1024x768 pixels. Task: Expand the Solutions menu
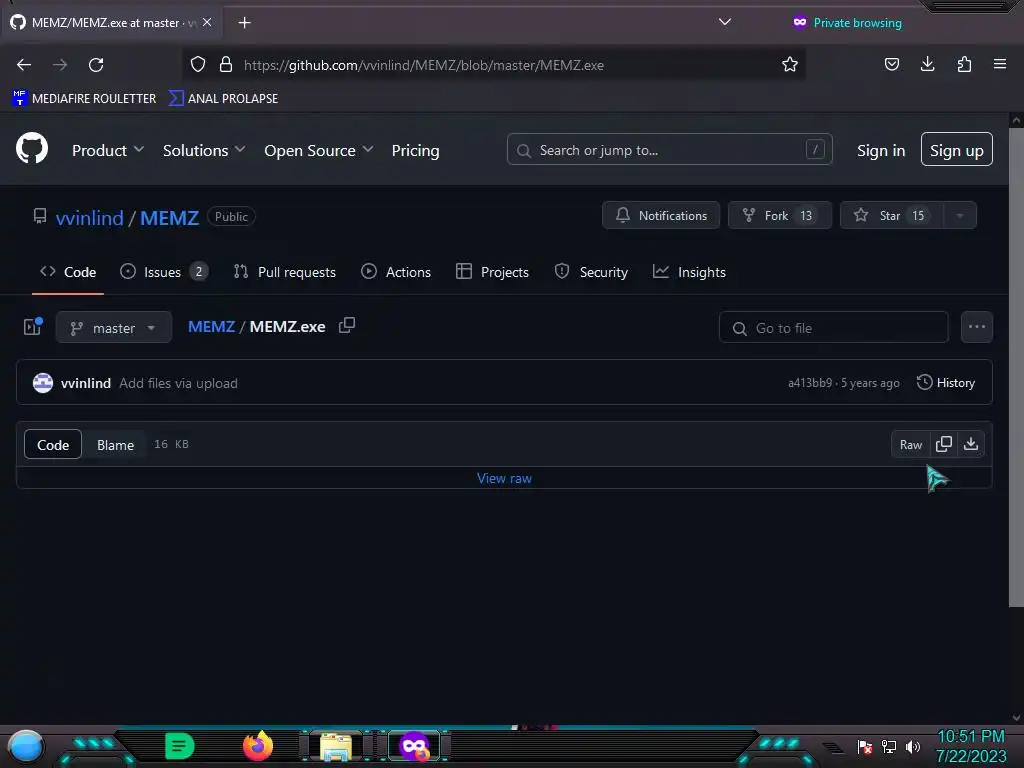coord(204,150)
